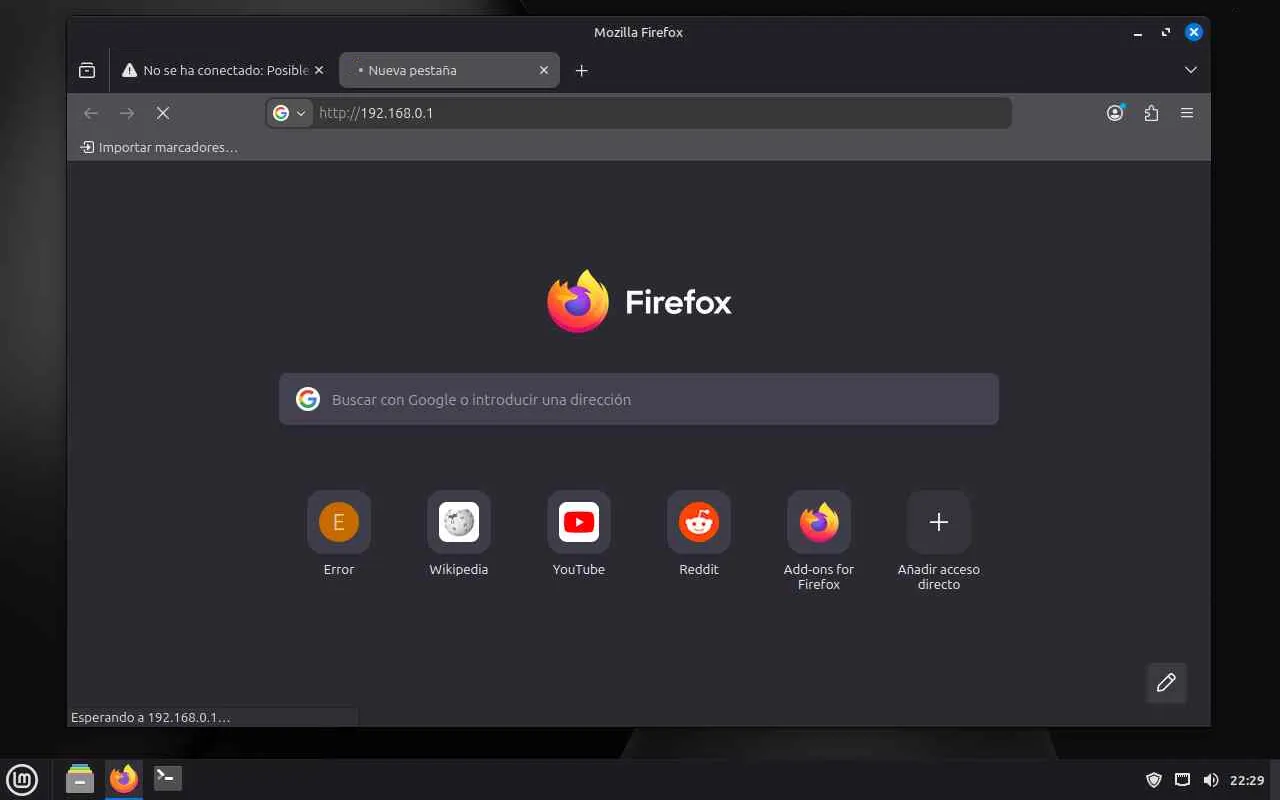Close the 'Nueva pestaña' tab
The image size is (1280, 800).
coord(544,70)
